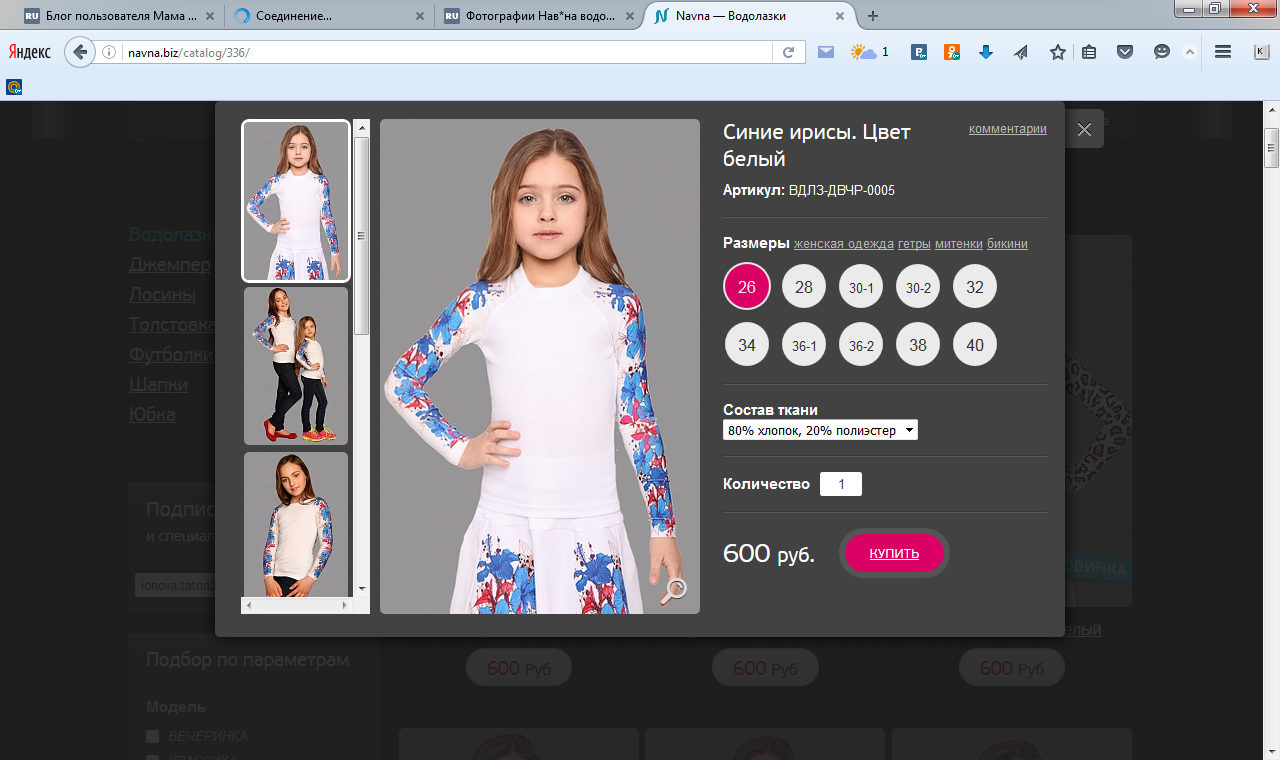Select size 30-1
This screenshot has width=1280, height=760.
861,287
